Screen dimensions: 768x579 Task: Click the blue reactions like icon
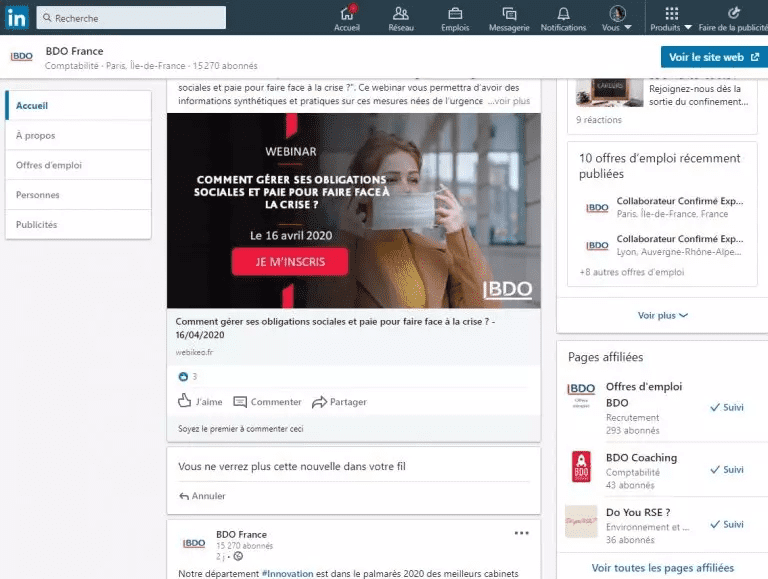(183, 376)
